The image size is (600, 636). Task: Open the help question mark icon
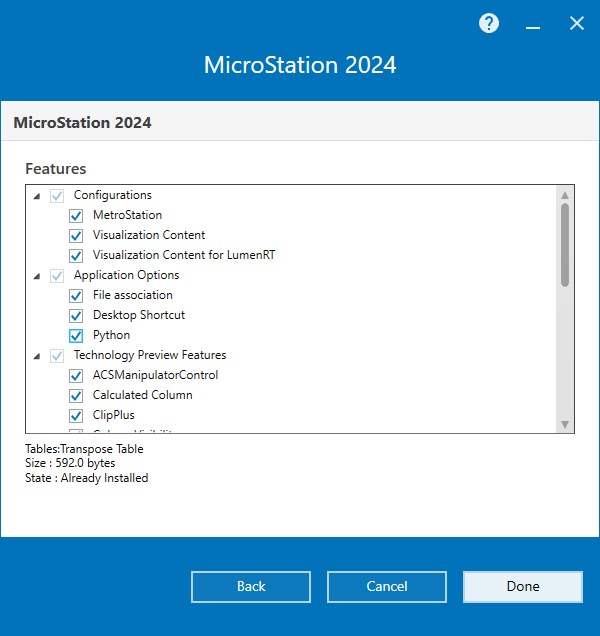click(489, 23)
